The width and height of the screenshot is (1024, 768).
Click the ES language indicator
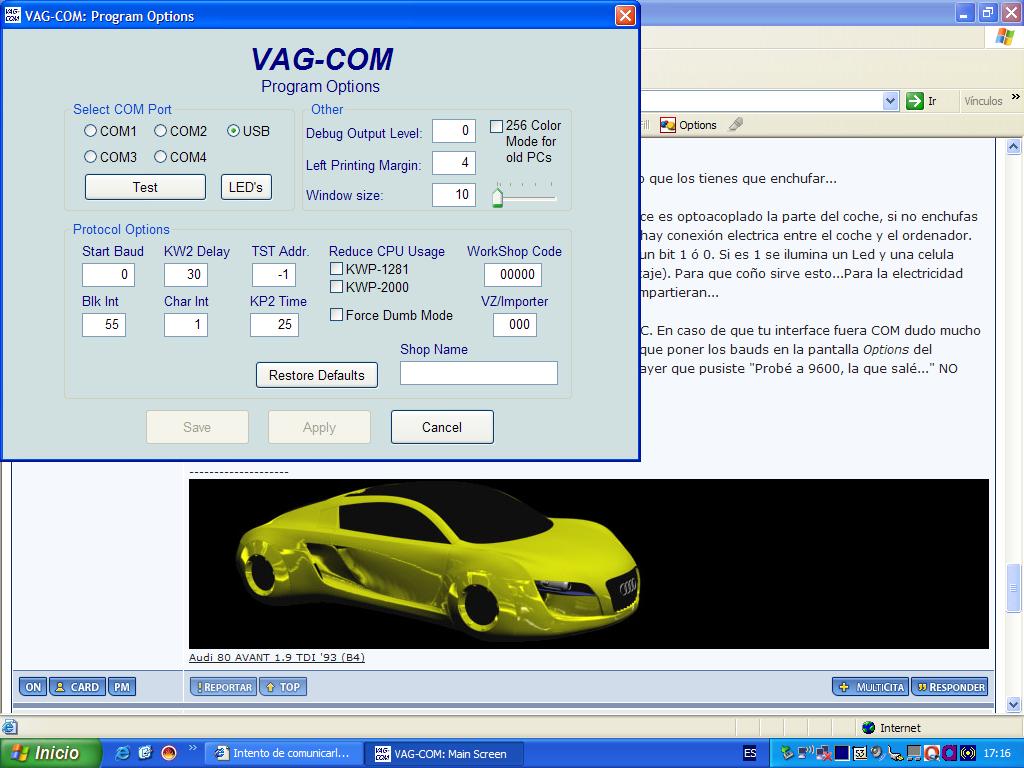750,753
